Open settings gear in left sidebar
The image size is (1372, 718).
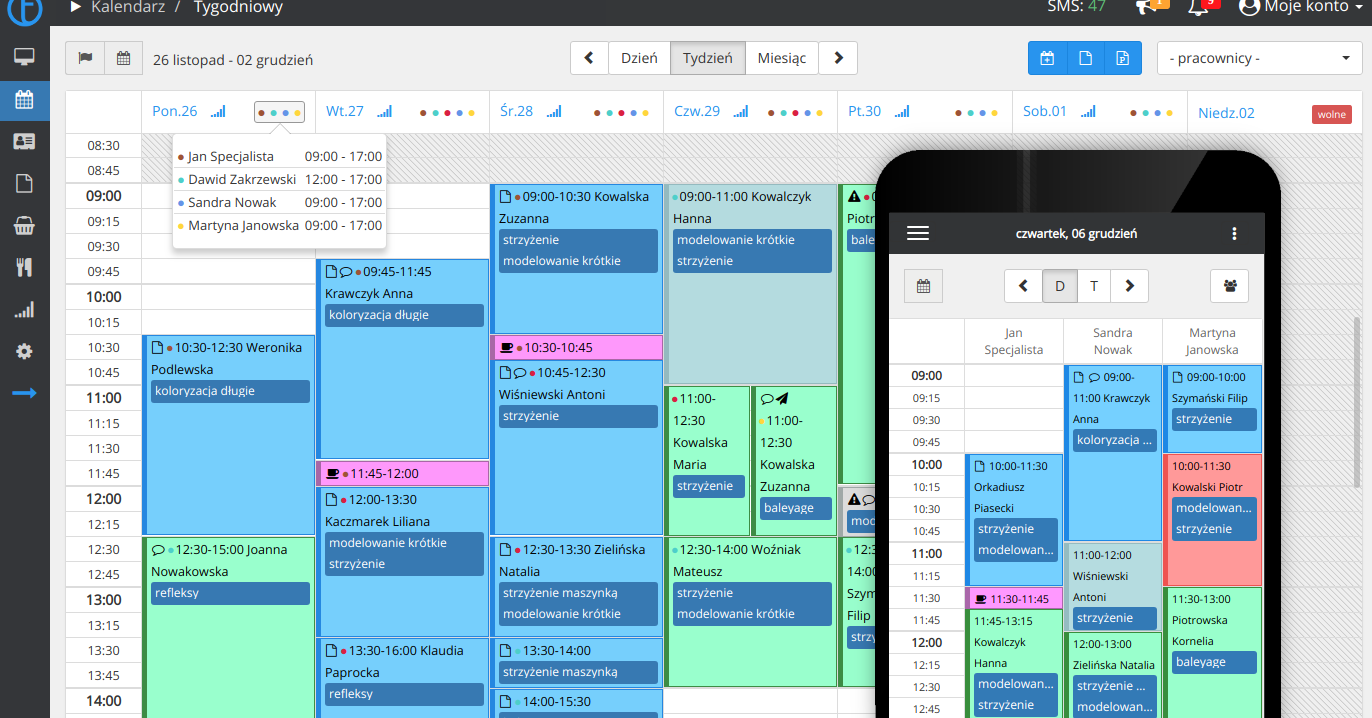click(x=24, y=352)
